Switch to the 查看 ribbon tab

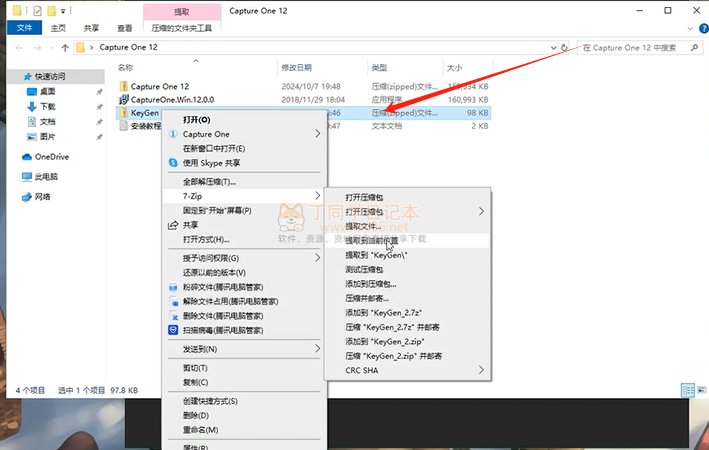(x=124, y=28)
